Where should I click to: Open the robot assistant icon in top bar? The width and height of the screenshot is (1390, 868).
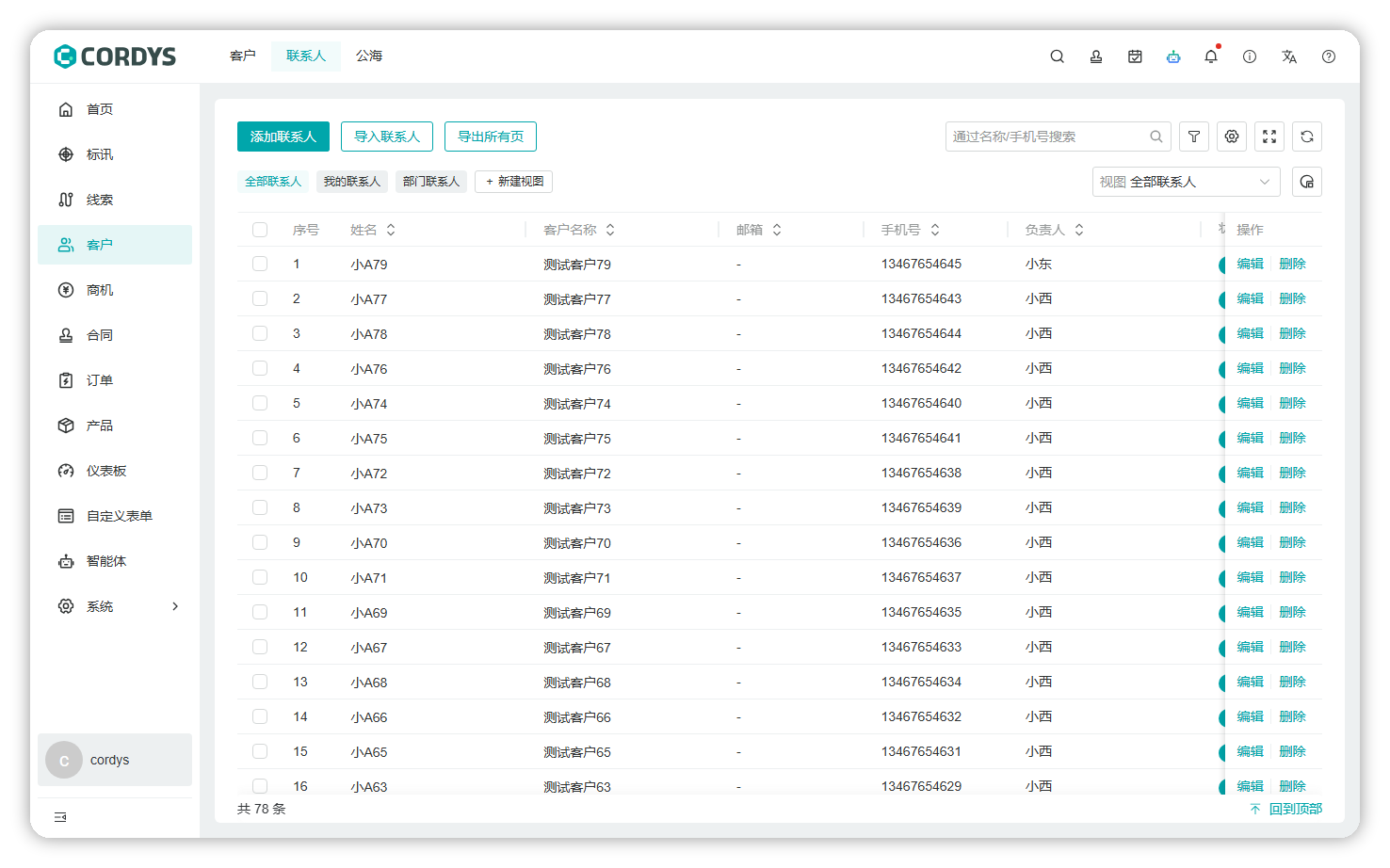coord(1173,56)
